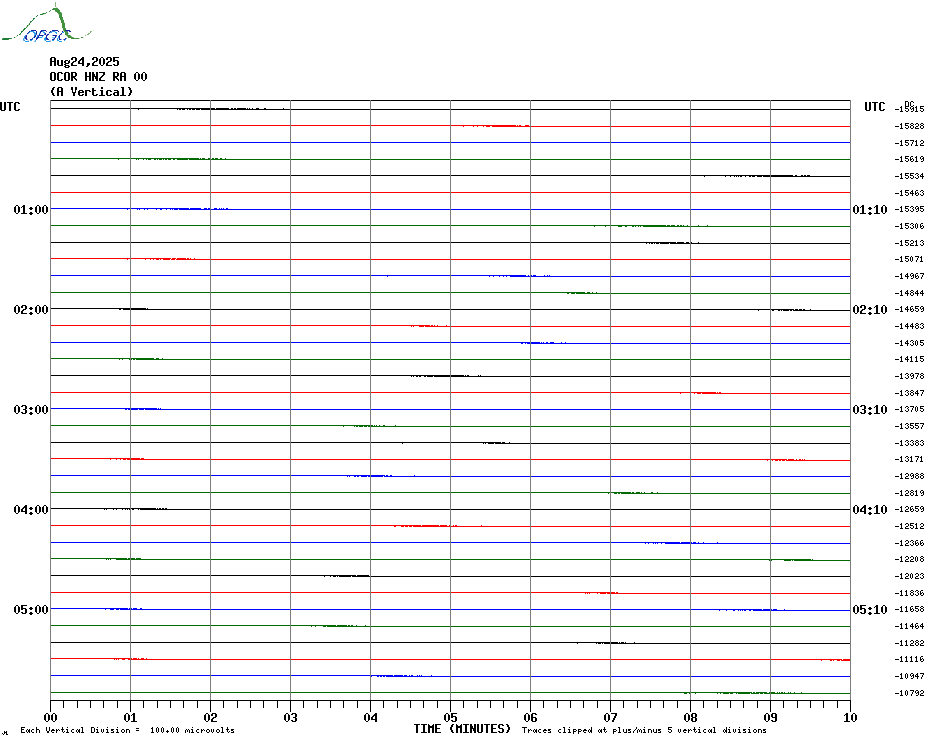The image size is (930, 744).
Task: Click minute tick label 02
Action: click(x=211, y=717)
